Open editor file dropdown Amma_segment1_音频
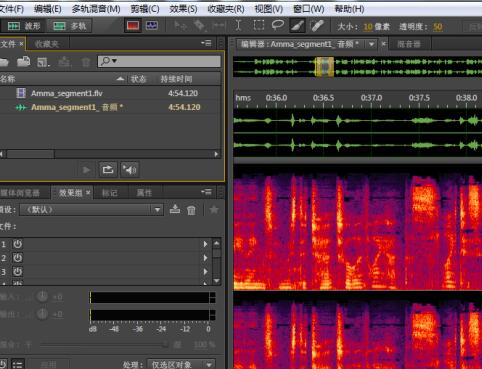 point(371,44)
